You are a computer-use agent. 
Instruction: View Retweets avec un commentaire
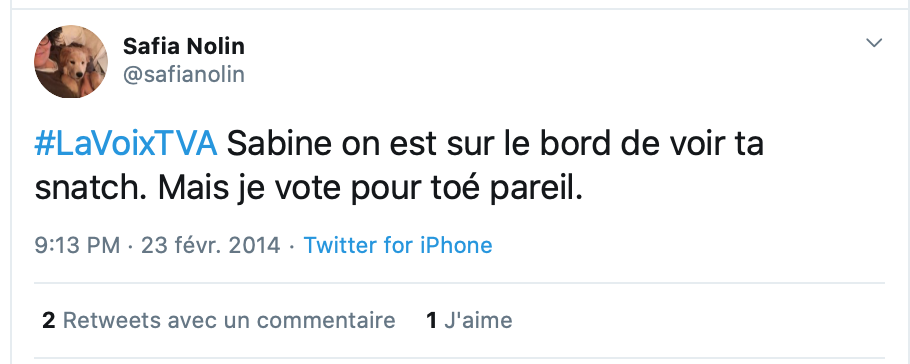click(219, 320)
